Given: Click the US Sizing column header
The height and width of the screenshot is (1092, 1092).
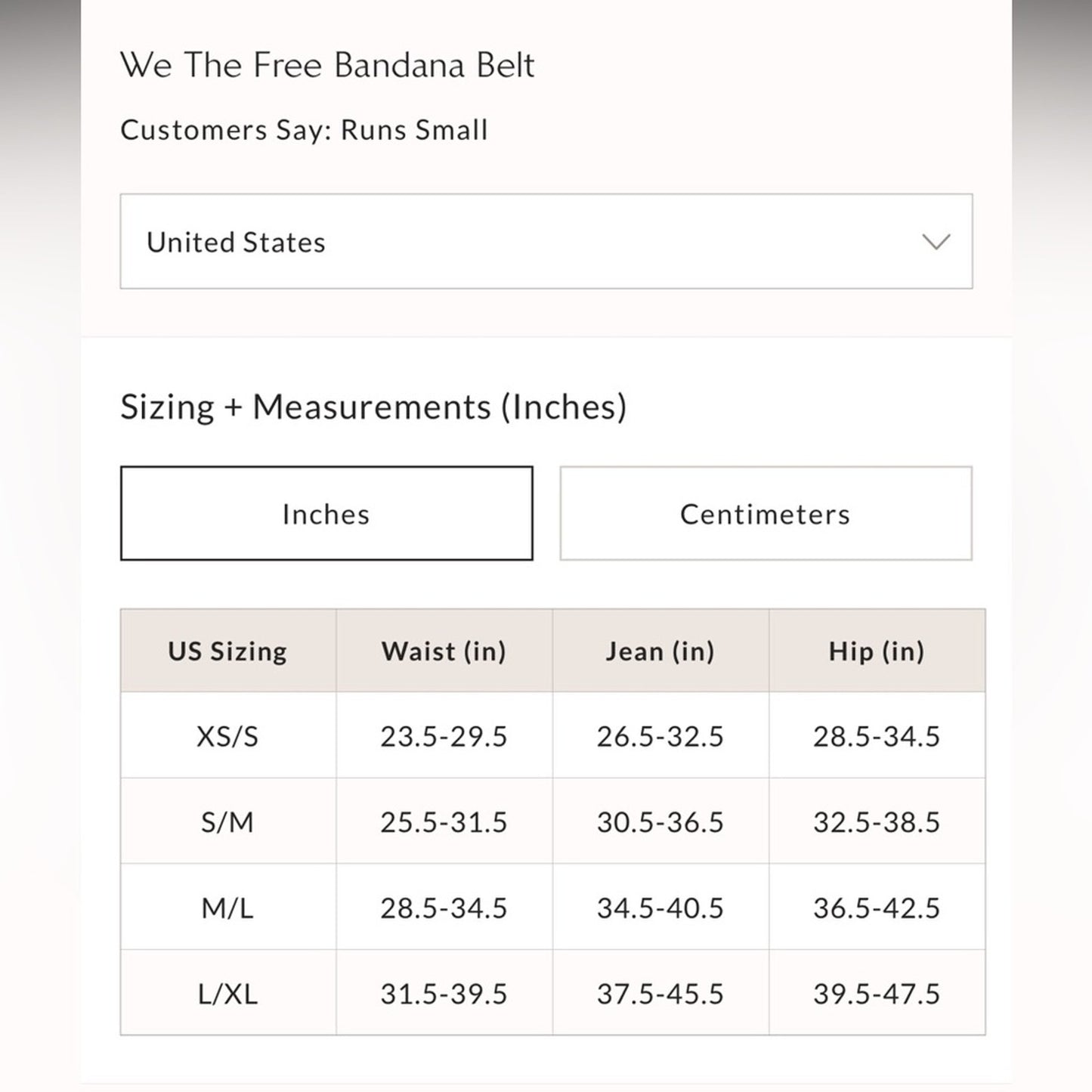Looking at the screenshot, I should click(228, 651).
